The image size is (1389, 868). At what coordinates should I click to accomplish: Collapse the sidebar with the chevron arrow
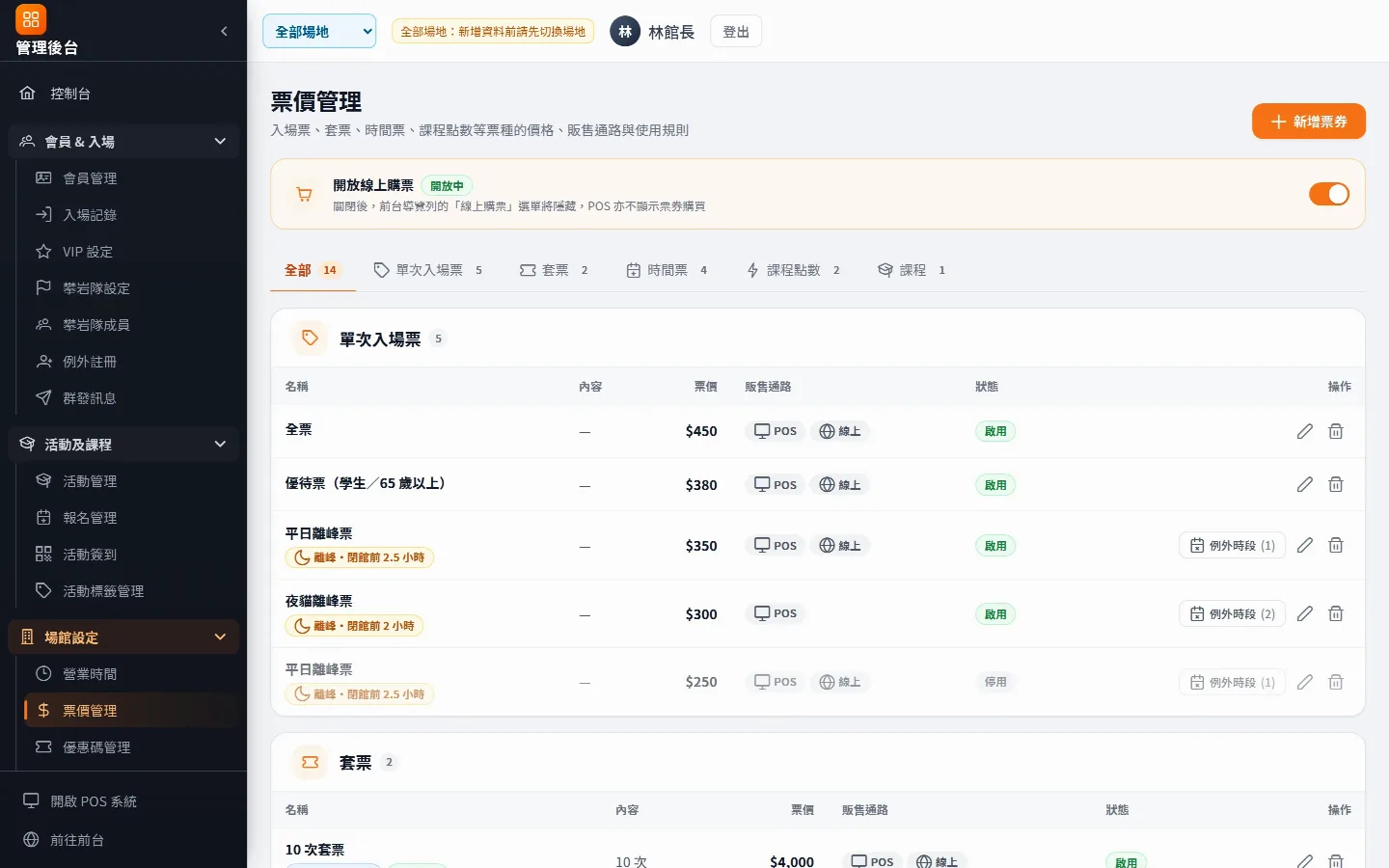224,31
